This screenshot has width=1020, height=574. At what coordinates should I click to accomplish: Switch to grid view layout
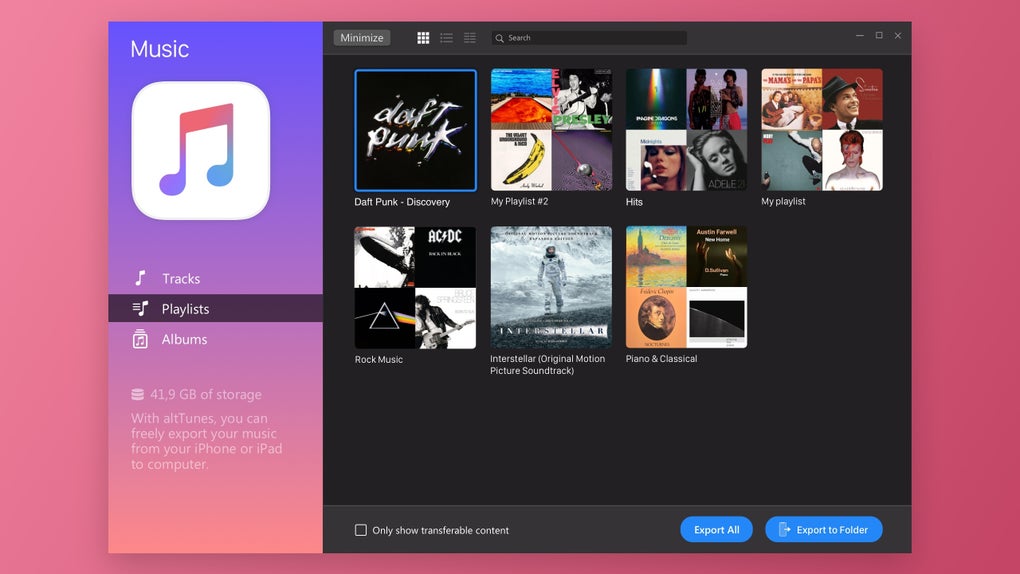click(423, 38)
